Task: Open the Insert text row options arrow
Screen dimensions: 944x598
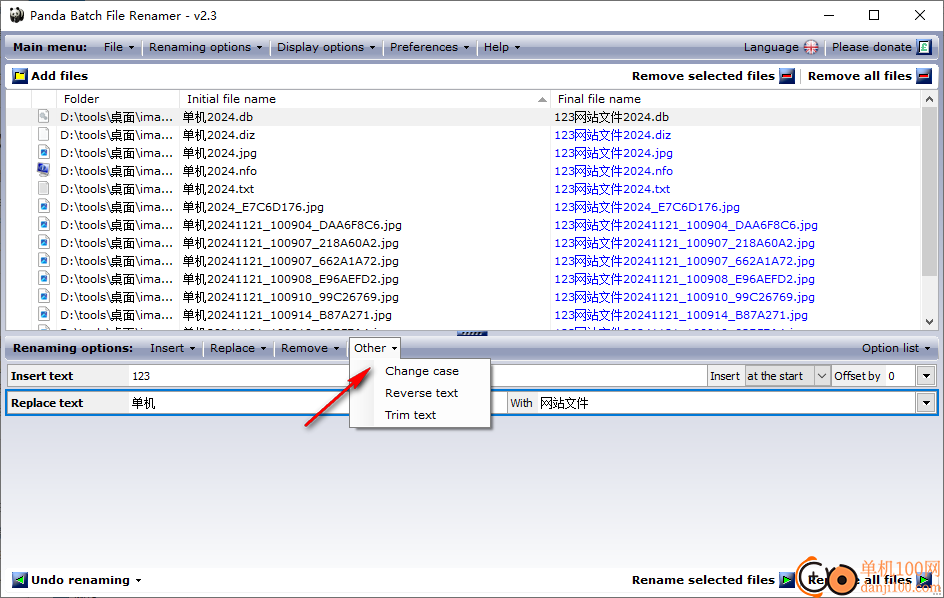Action: 926,376
